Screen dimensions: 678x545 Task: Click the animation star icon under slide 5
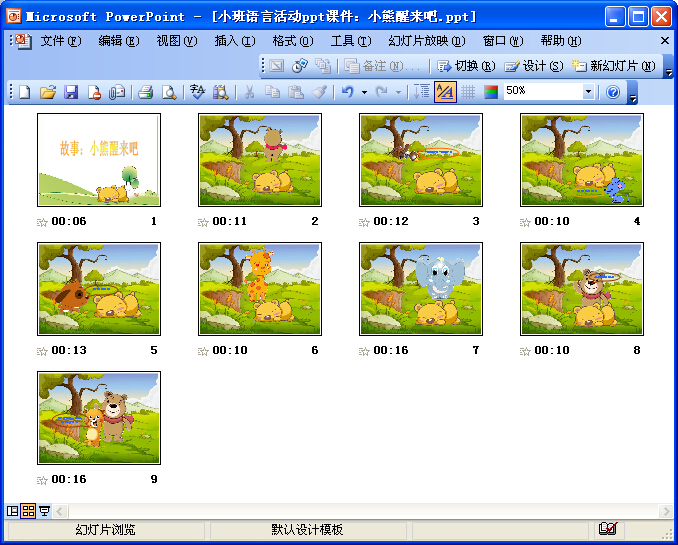[x=42, y=351]
